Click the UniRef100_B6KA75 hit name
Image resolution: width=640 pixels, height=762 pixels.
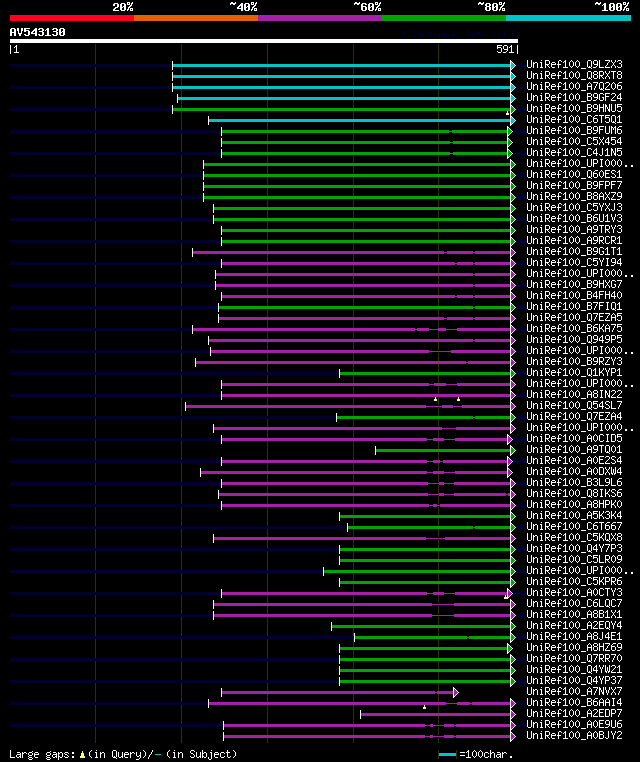[574, 328]
